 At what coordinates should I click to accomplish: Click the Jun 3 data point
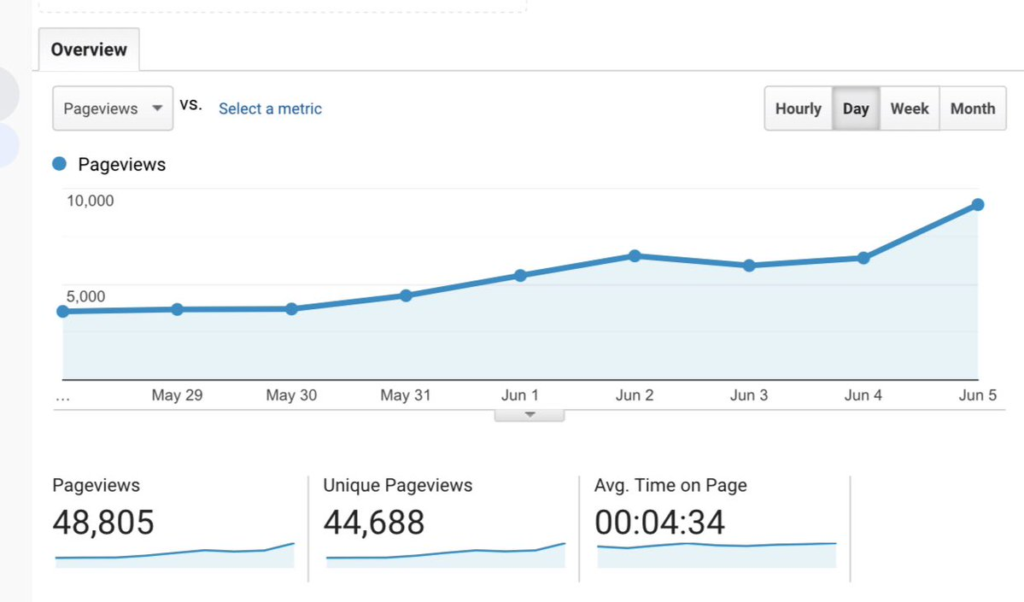[x=749, y=266]
